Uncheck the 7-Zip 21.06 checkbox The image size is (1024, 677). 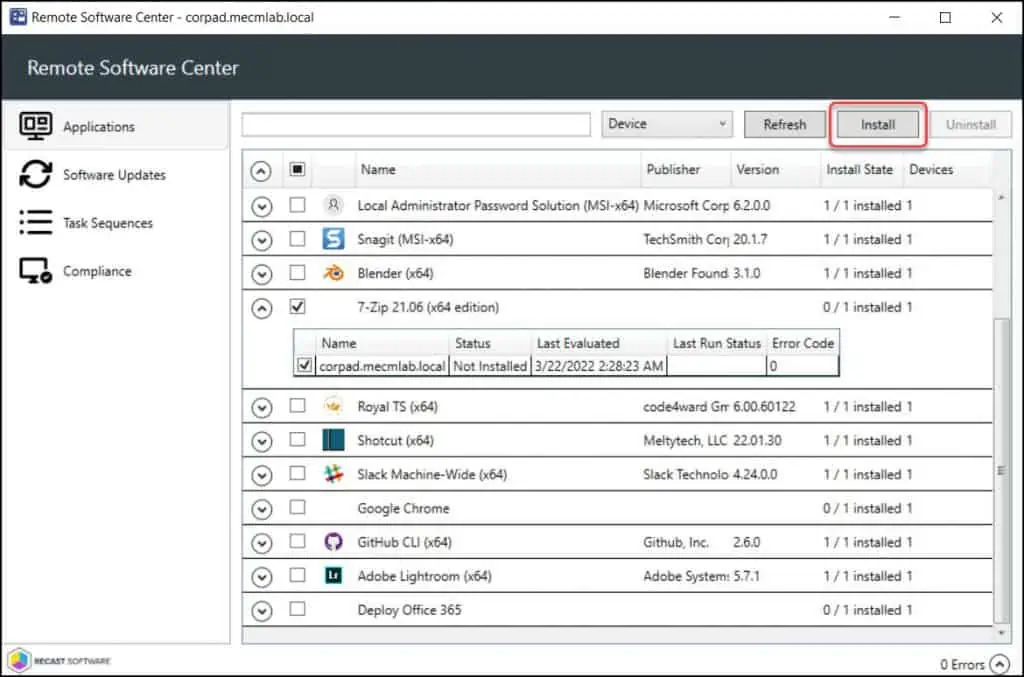tap(297, 306)
